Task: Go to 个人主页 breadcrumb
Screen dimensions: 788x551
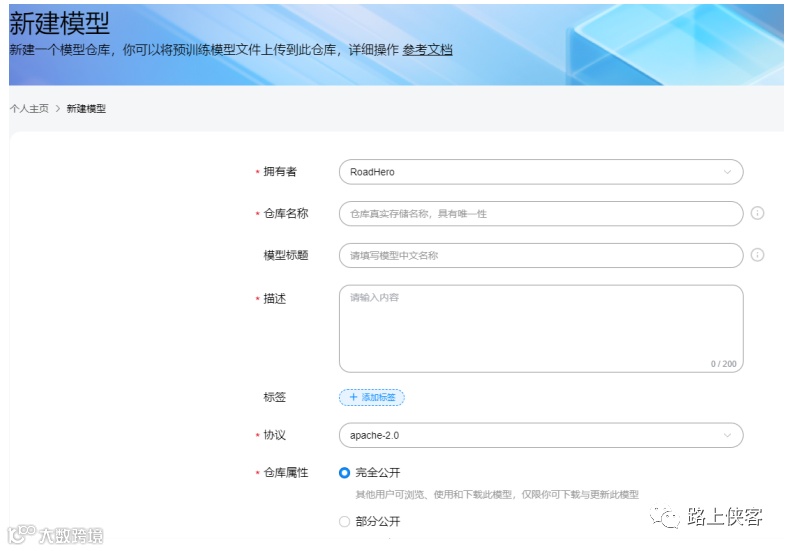Action: coord(29,109)
